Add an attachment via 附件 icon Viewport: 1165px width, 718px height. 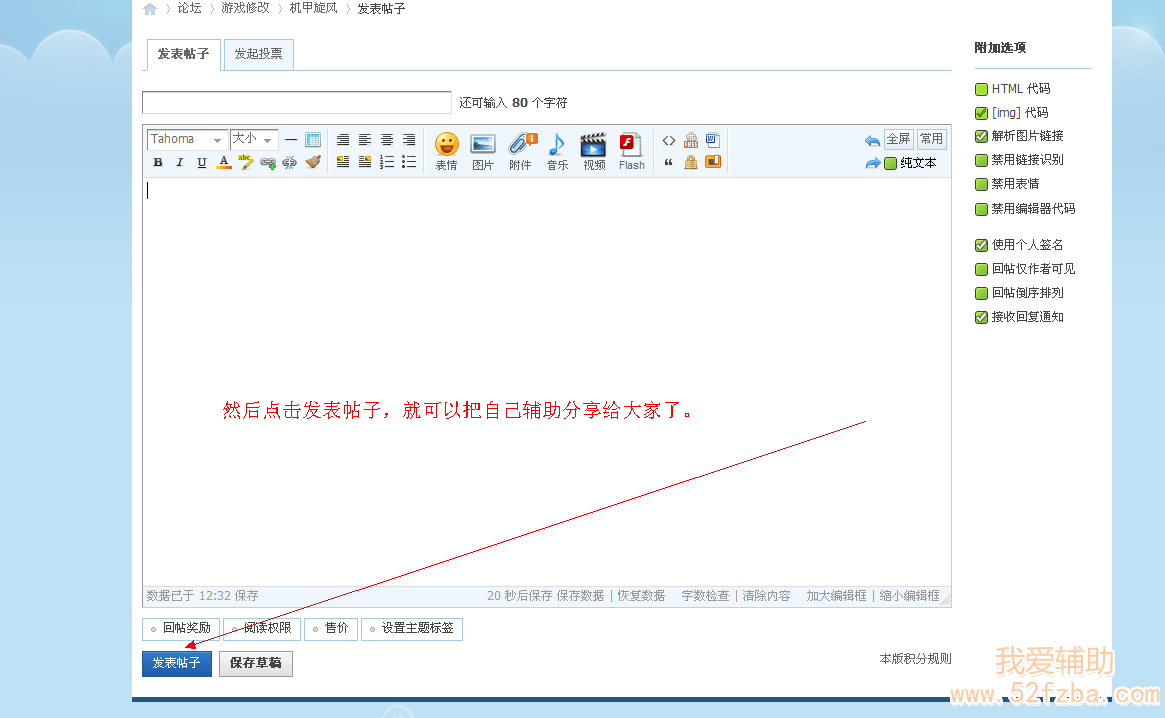(x=521, y=152)
